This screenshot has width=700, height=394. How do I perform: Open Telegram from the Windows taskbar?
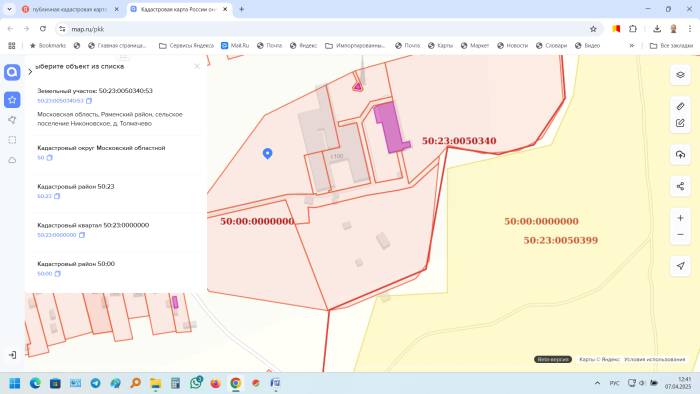[96, 383]
